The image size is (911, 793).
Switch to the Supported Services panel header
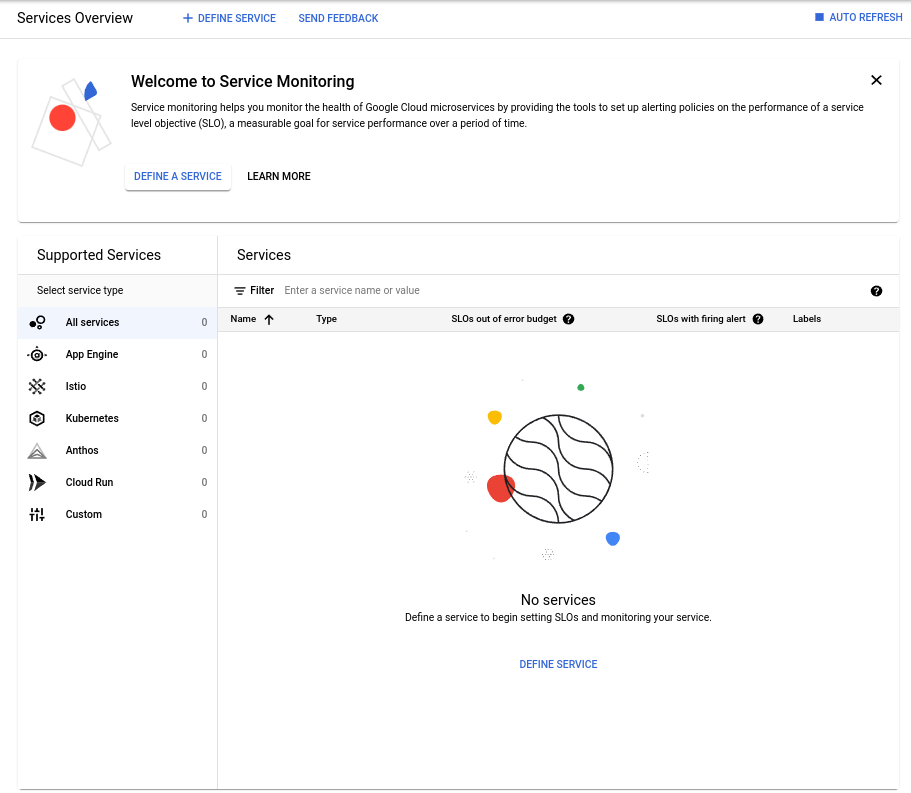coord(99,255)
